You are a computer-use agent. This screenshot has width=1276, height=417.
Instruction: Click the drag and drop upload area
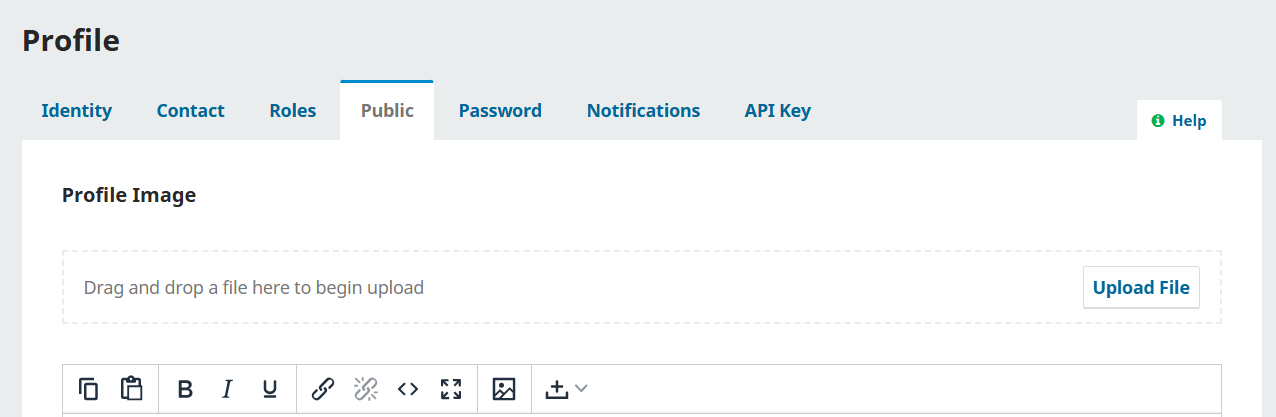(x=642, y=287)
